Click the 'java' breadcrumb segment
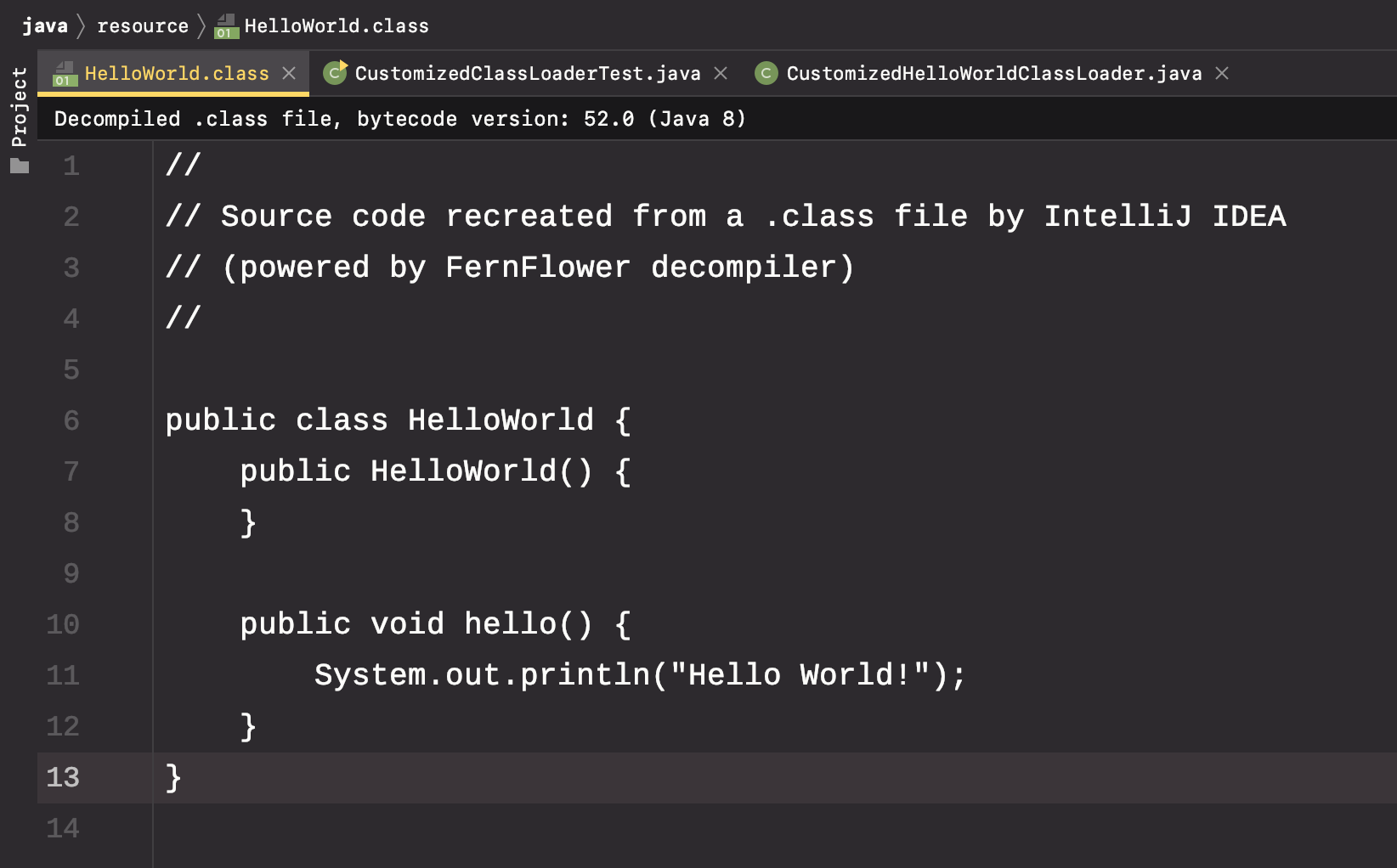 (45, 26)
